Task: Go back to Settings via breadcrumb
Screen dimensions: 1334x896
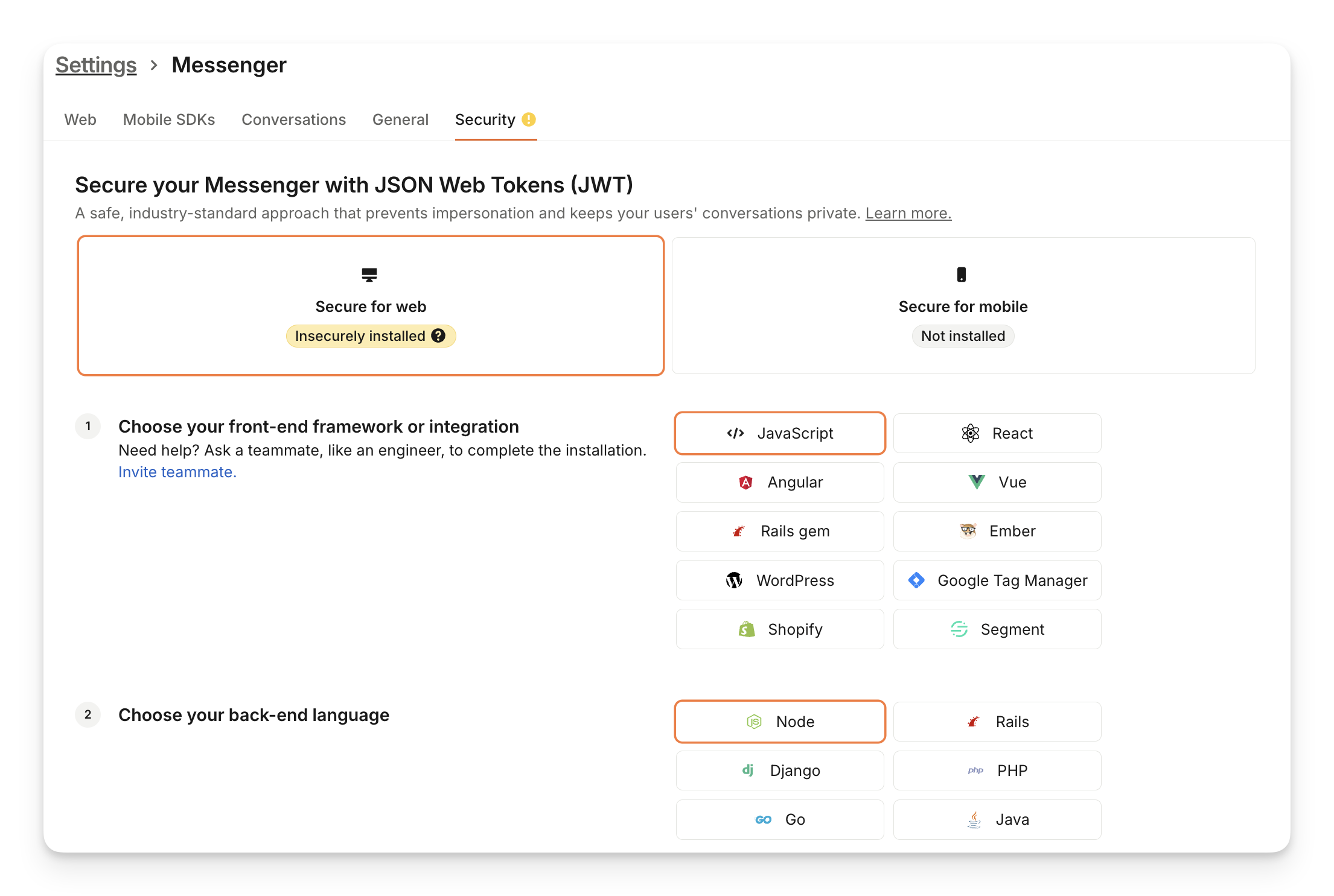Action: pos(96,65)
